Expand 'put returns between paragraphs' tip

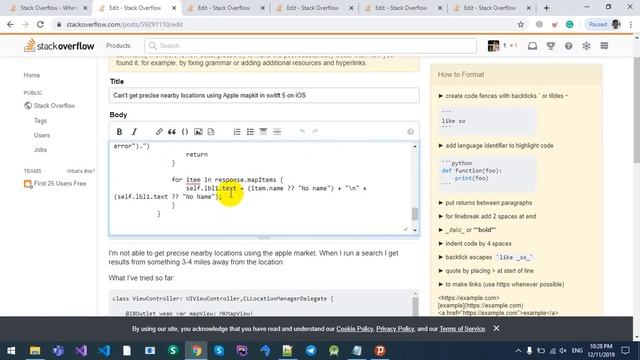(x=485, y=203)
